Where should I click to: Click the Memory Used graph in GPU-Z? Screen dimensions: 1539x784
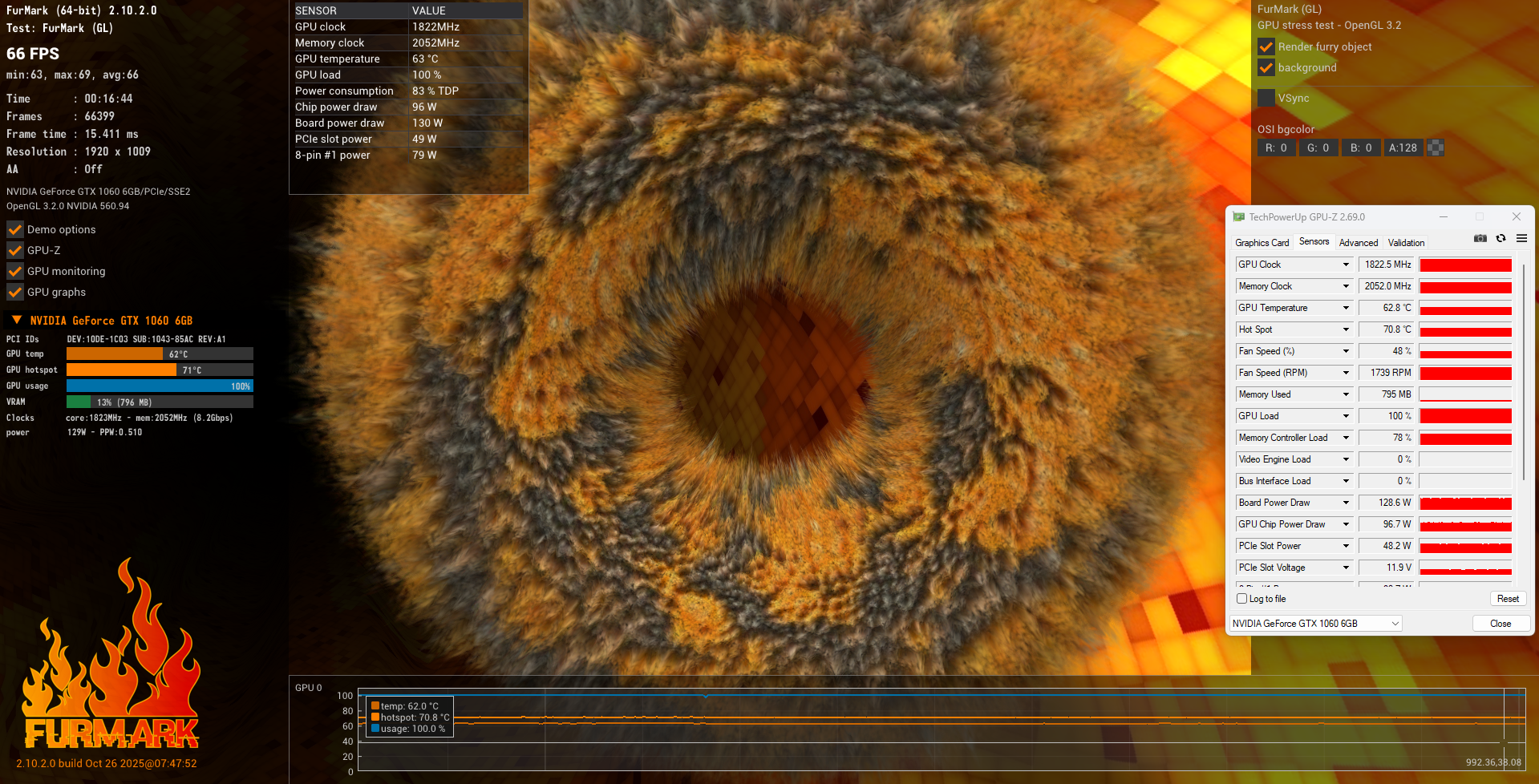[x=1465, y=394]
